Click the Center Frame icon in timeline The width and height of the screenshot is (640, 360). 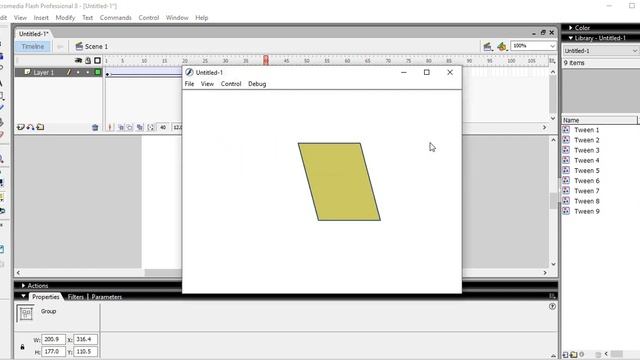coord(109,127)
